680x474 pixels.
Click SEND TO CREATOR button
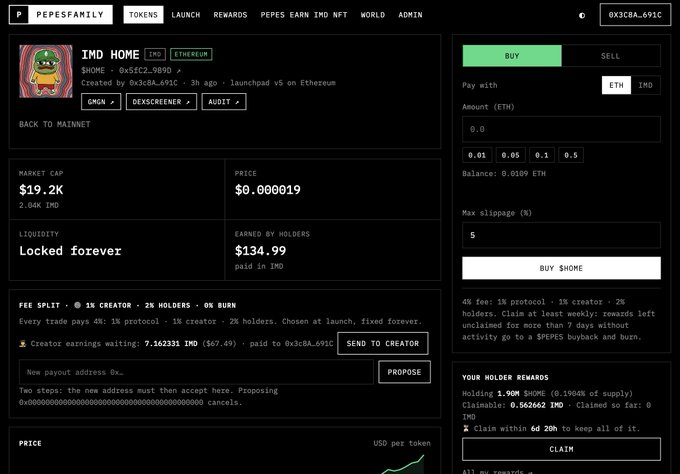click(383, 343)
